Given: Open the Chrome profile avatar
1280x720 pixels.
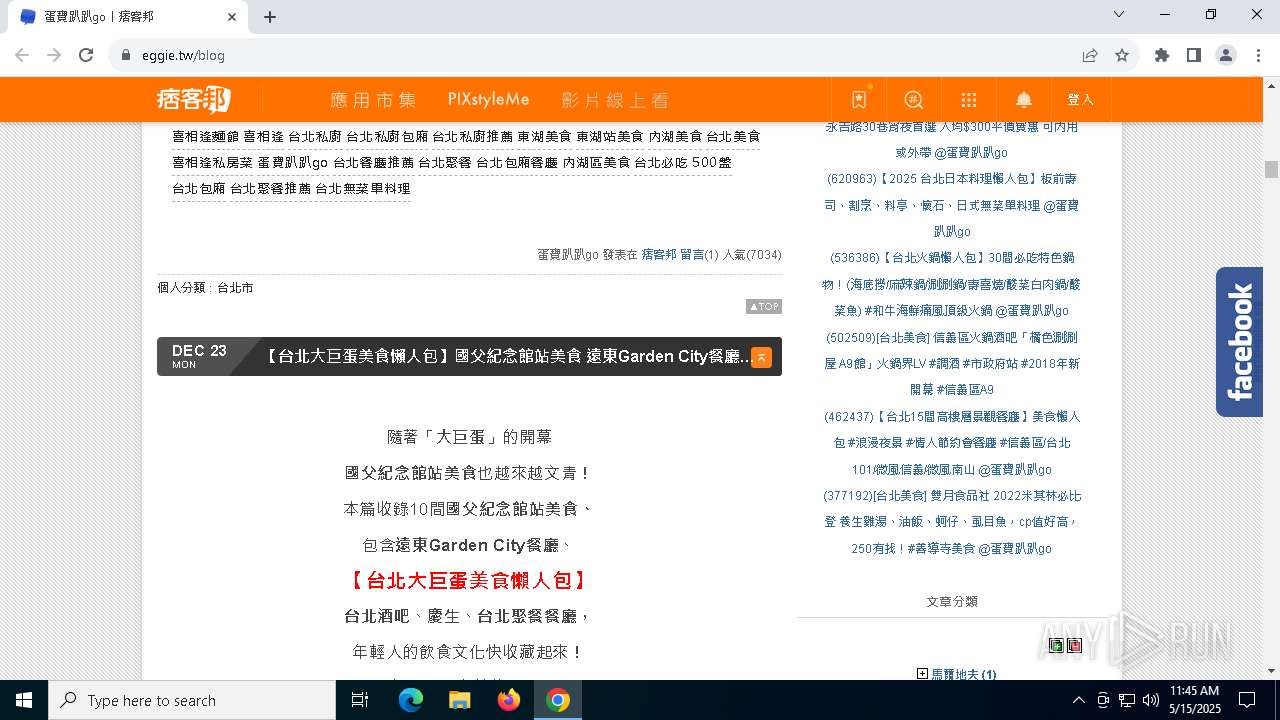Looking at the screenshot, I should point(1226,55).
